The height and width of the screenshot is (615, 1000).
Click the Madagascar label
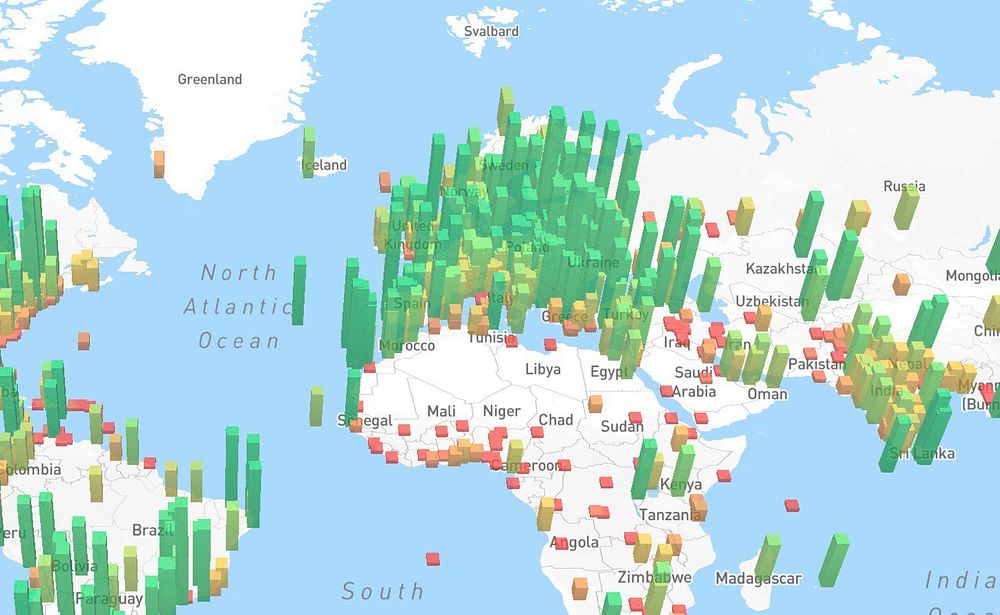click(758, 579)
